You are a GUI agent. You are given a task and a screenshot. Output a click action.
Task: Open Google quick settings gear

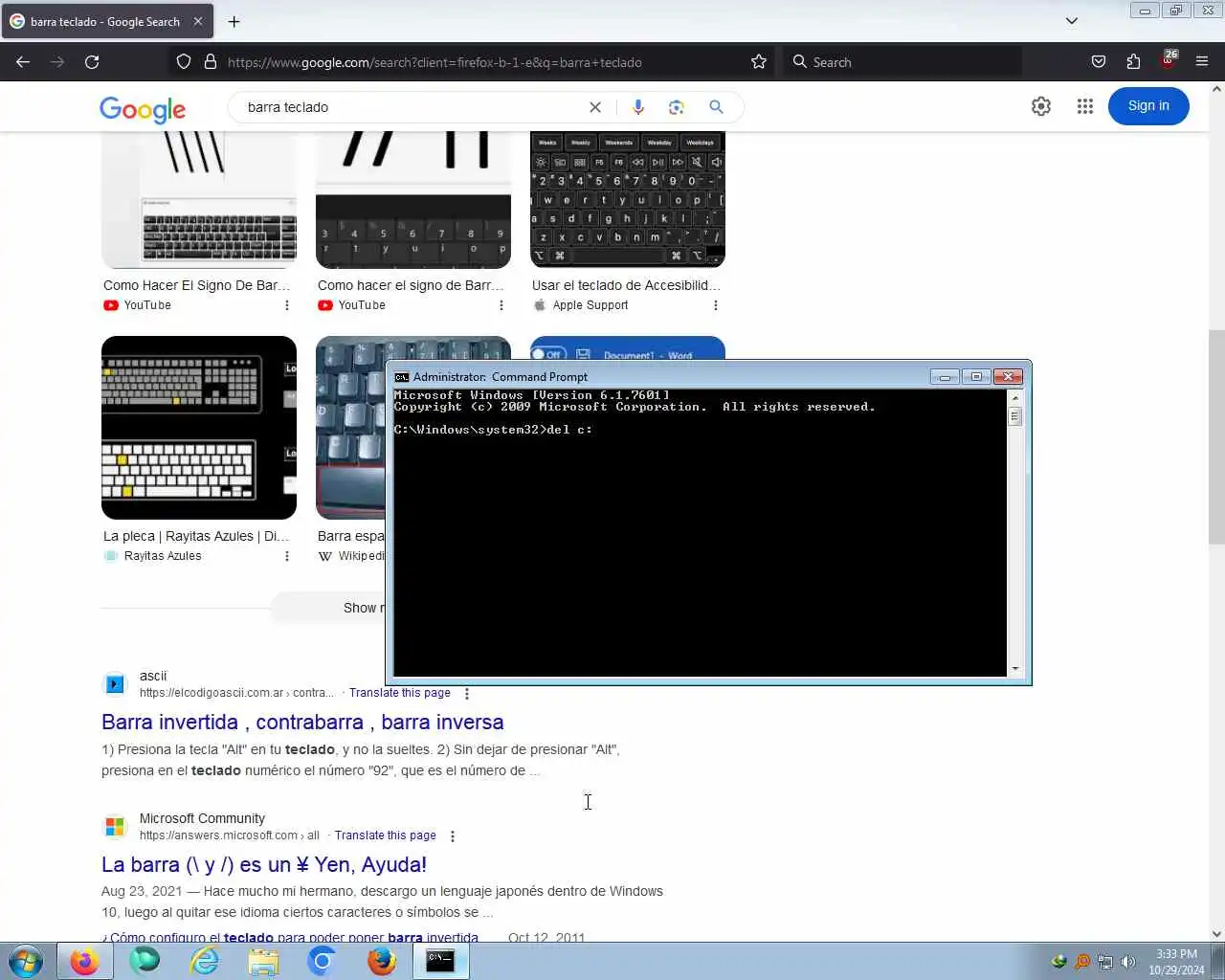click(x=1041, y=106)
